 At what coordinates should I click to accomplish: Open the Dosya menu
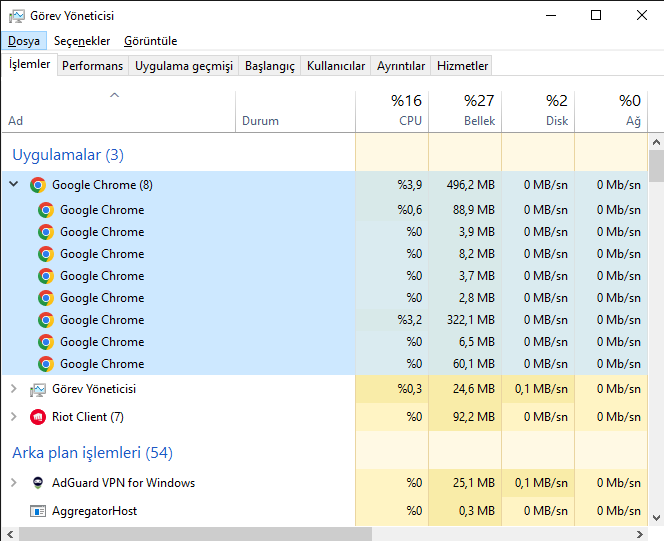pyautogui.click(x=23, y=41)
